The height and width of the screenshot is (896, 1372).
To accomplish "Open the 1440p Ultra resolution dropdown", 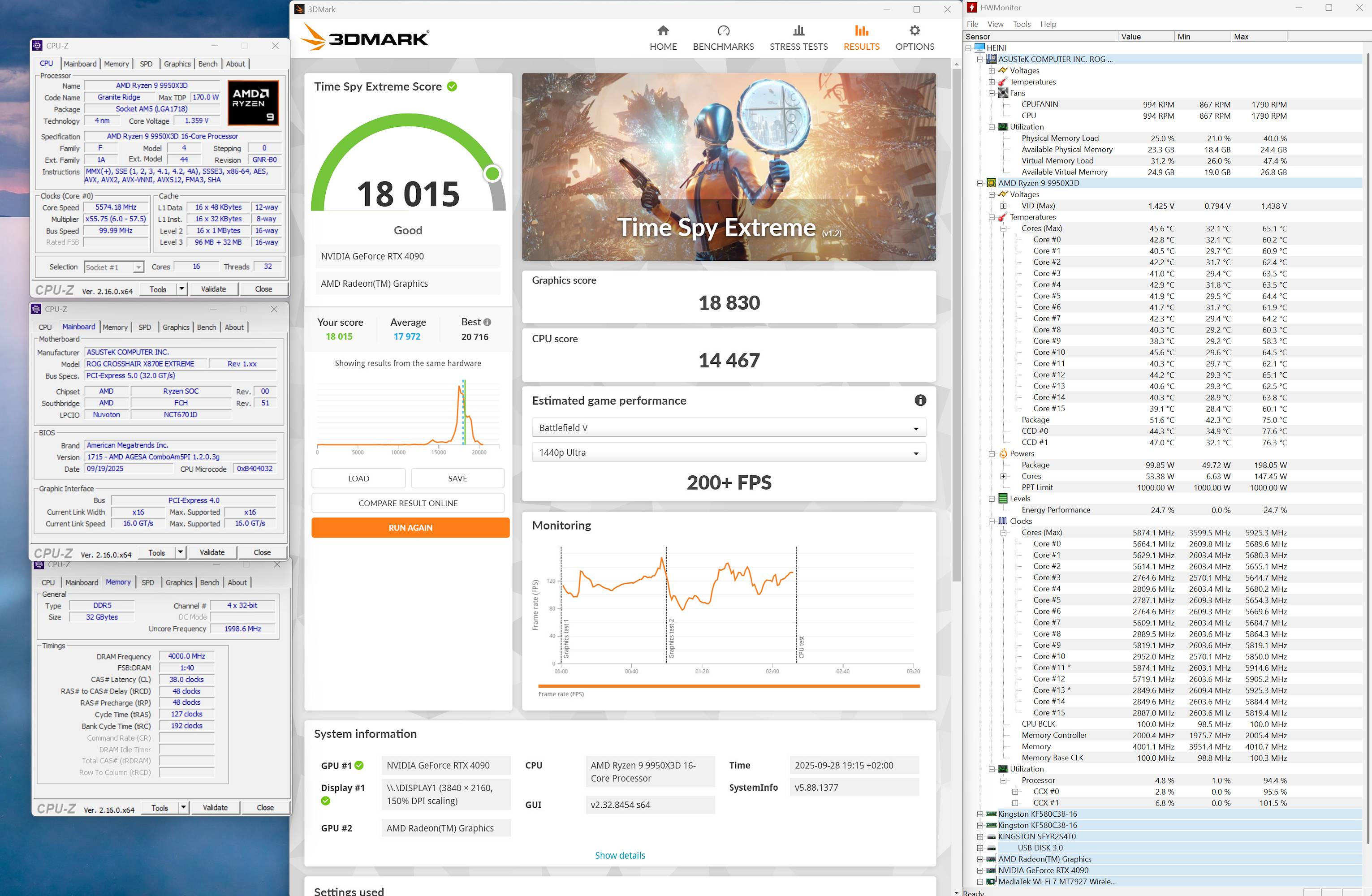I will click(728, 452).
